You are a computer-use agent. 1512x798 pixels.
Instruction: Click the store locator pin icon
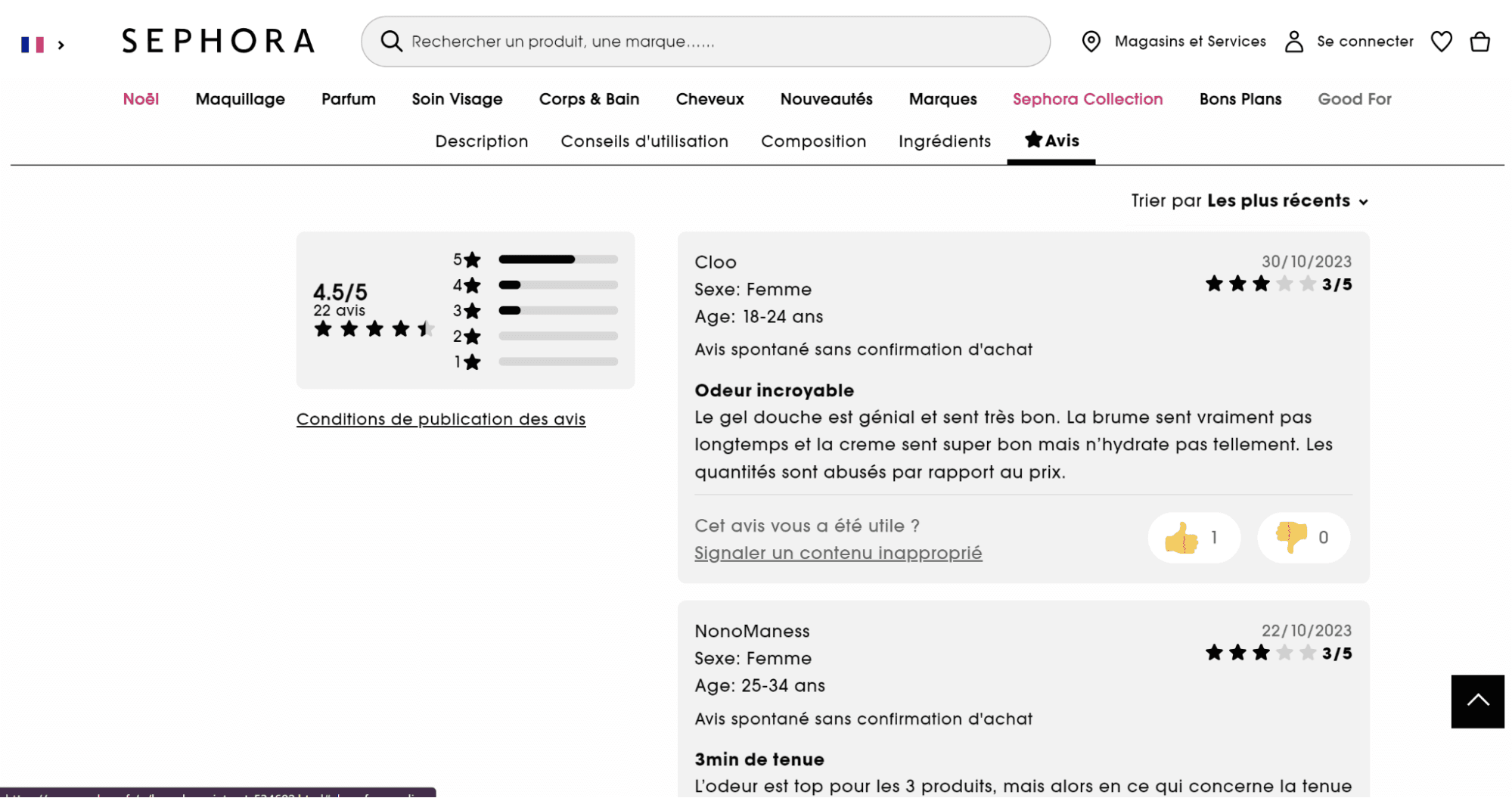coord(1091,42)
